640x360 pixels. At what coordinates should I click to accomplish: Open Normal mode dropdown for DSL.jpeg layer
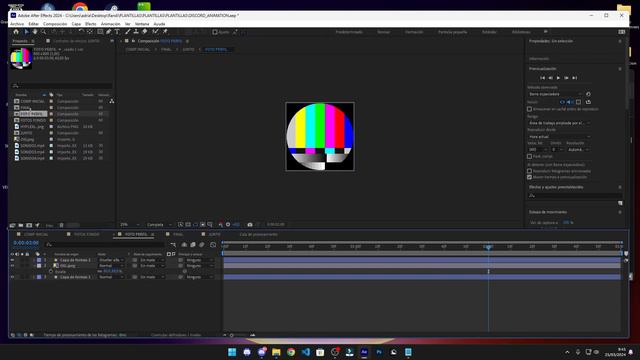tap(111, 266)
